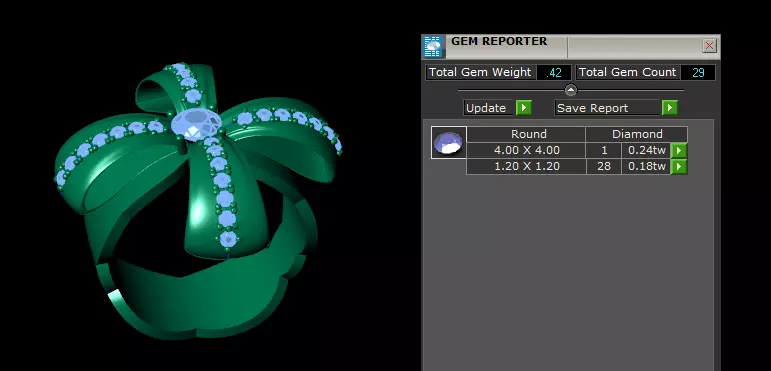Collapse the panel using the round arrow handle

click(570, 90)
